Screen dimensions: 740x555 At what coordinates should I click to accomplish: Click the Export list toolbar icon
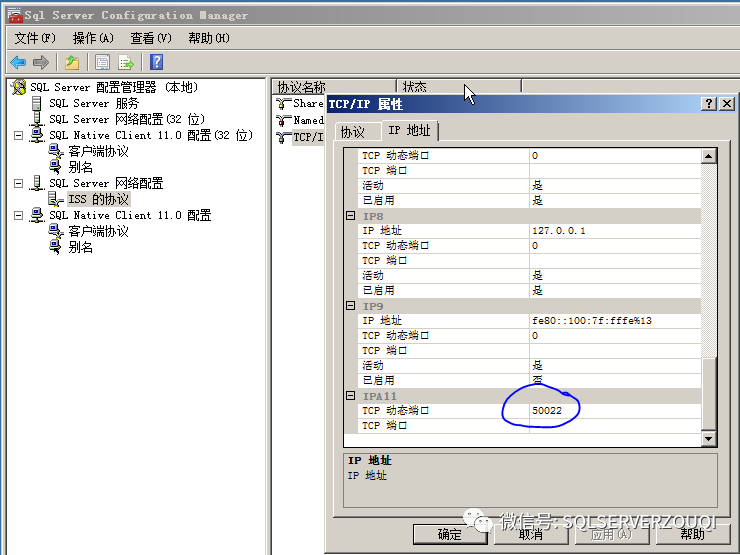[126, 62]
